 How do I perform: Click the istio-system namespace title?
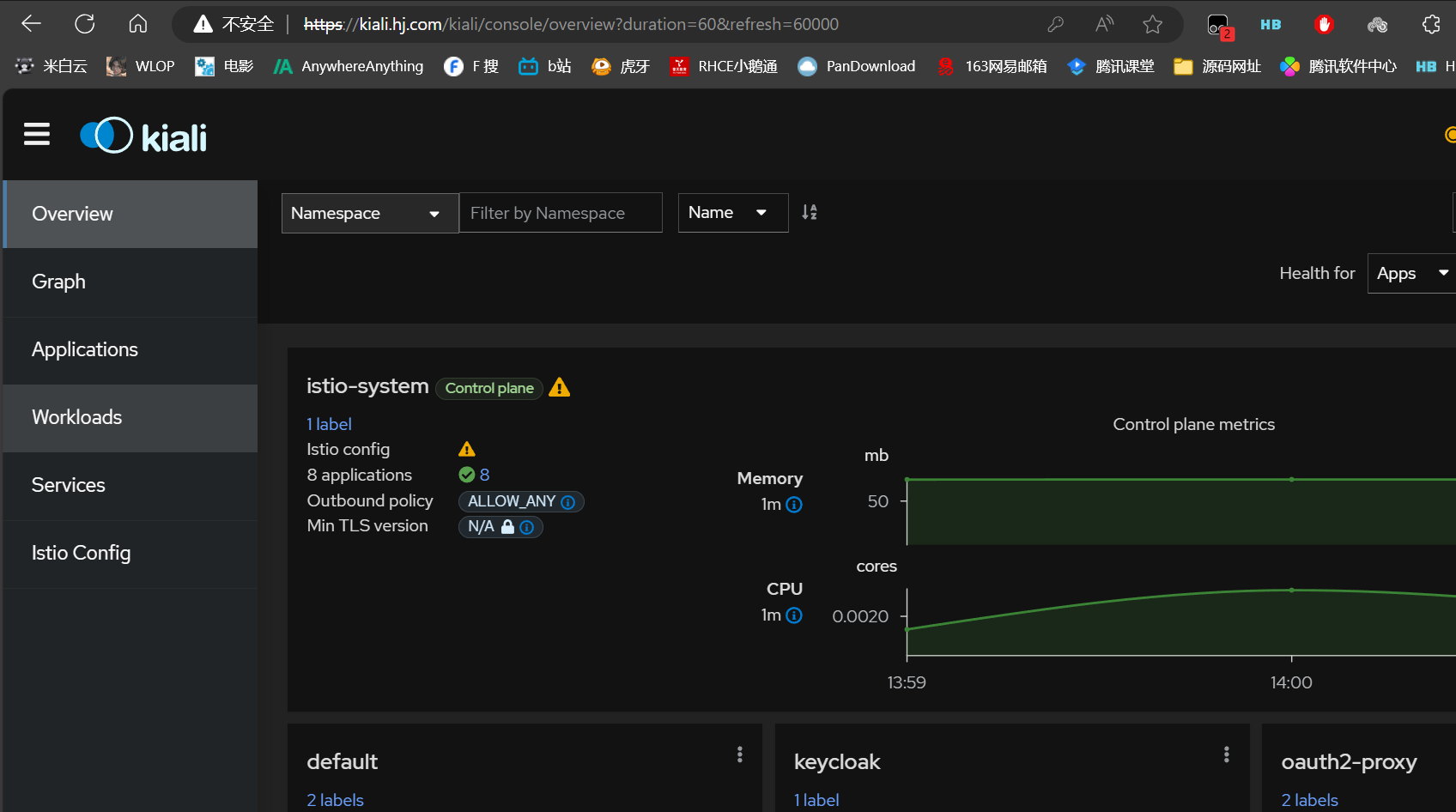[x=367, y=386]
